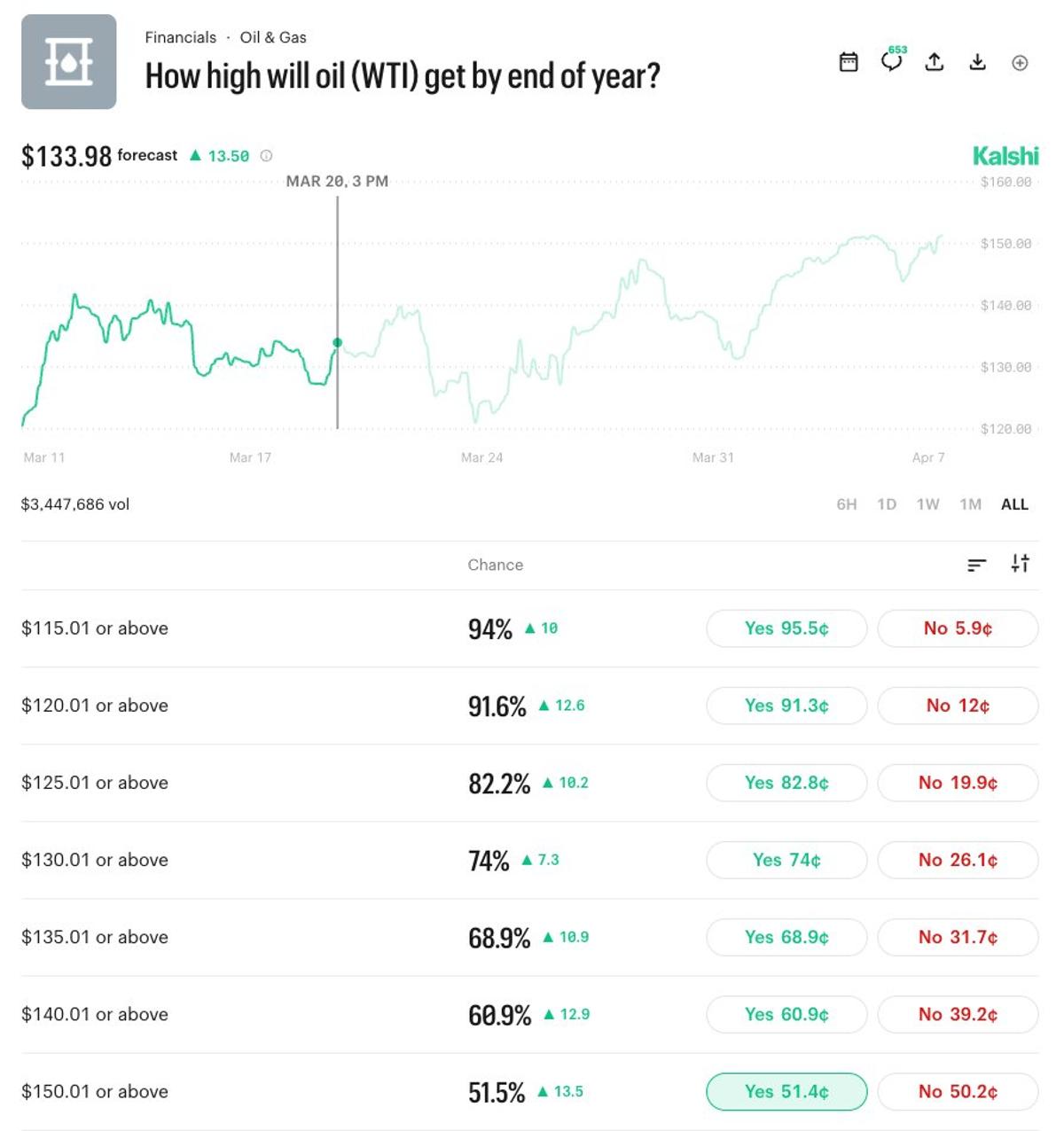Click the oil barrel market thumbnail
Viewport: 1064px width, 1131px height.
68,63
